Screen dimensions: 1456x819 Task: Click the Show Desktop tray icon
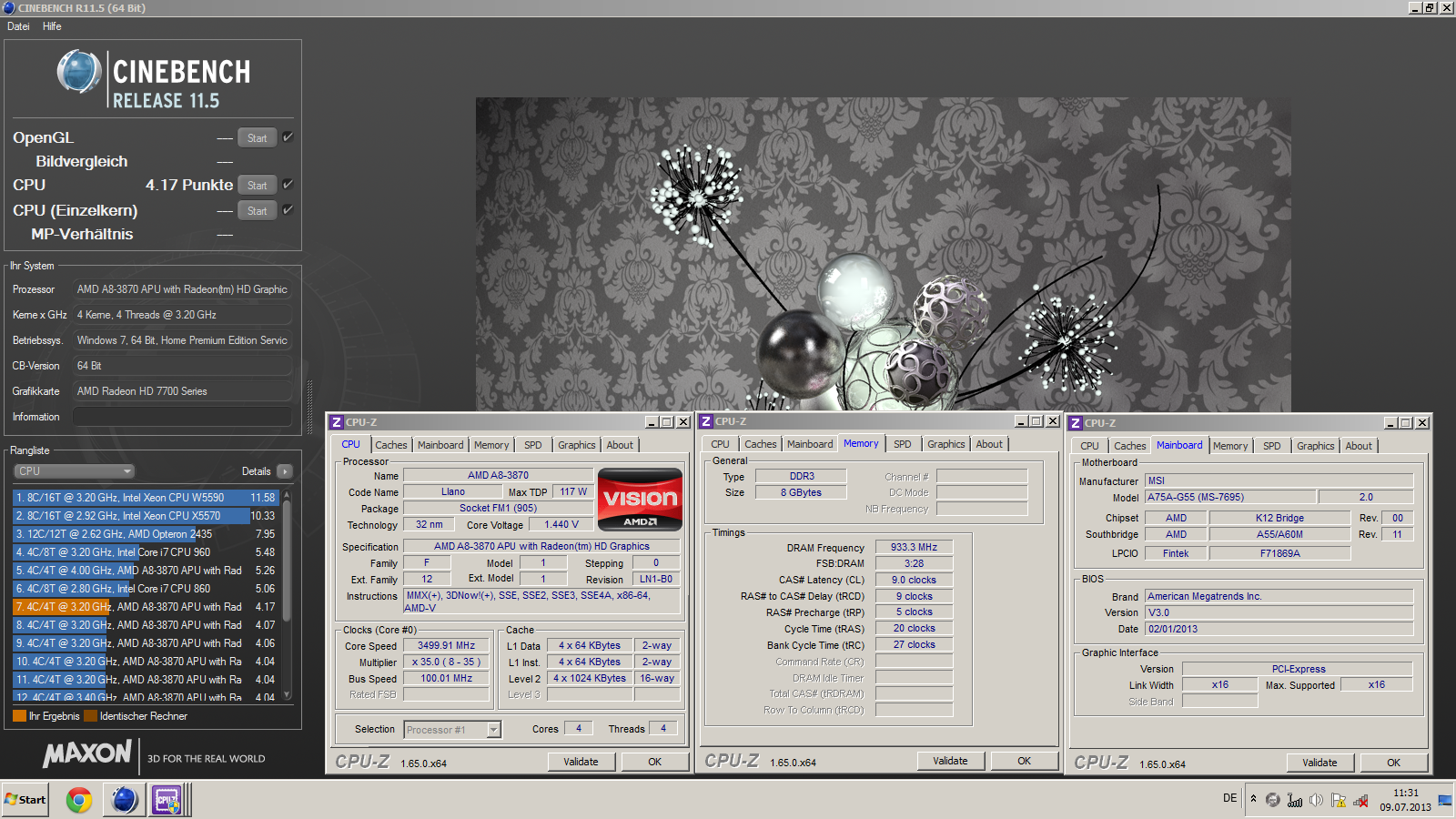click(x=1445, y=800)
